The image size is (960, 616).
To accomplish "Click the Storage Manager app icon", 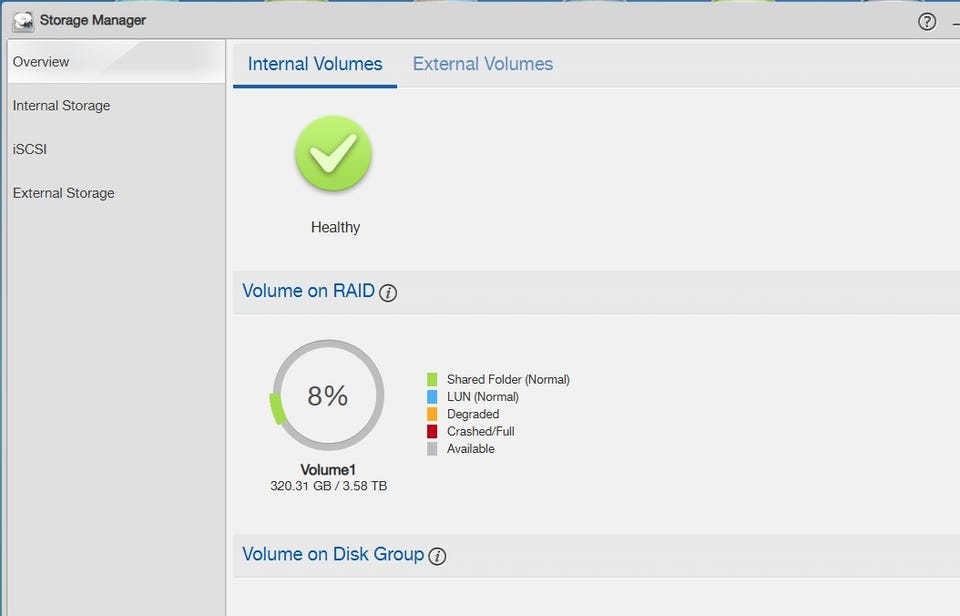I will [x=23, y=21].
